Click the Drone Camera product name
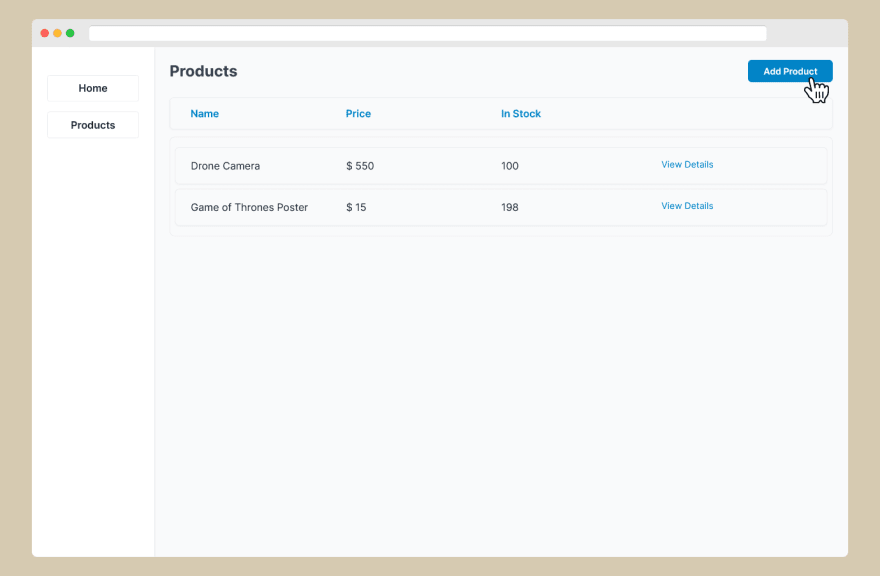880x576 pixels. (225, 166)
